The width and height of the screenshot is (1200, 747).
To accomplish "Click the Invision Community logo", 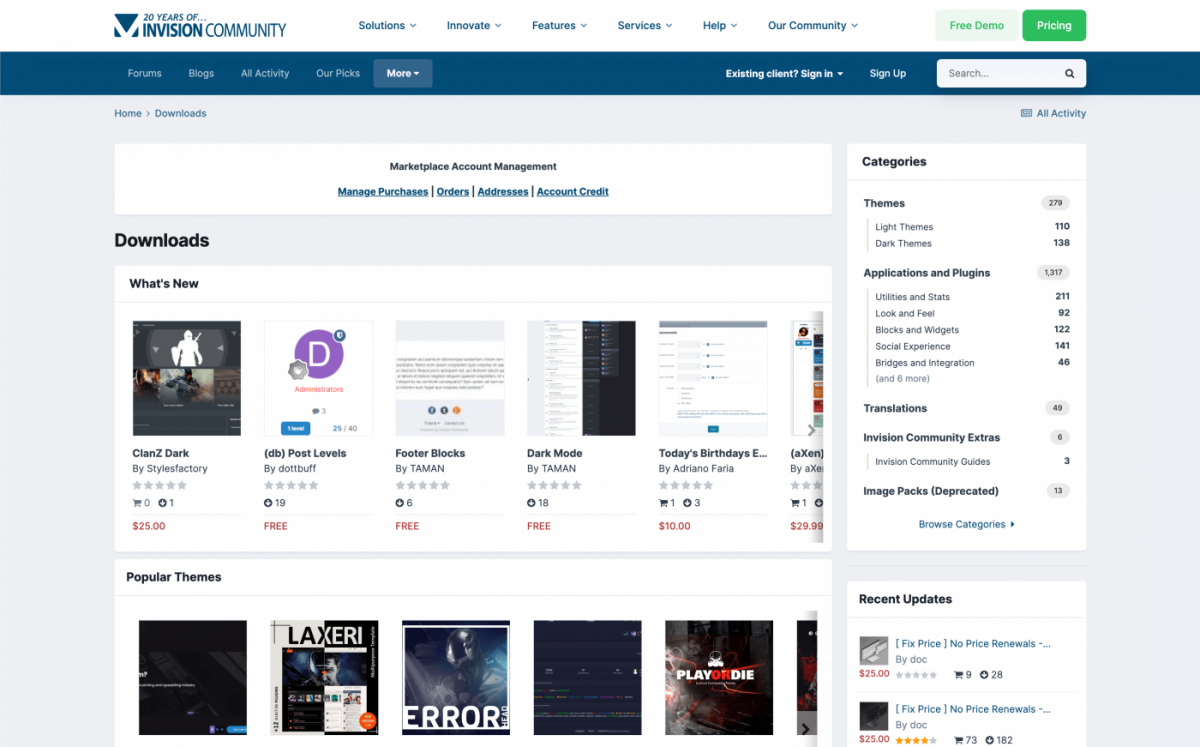I will click(200, 25).
